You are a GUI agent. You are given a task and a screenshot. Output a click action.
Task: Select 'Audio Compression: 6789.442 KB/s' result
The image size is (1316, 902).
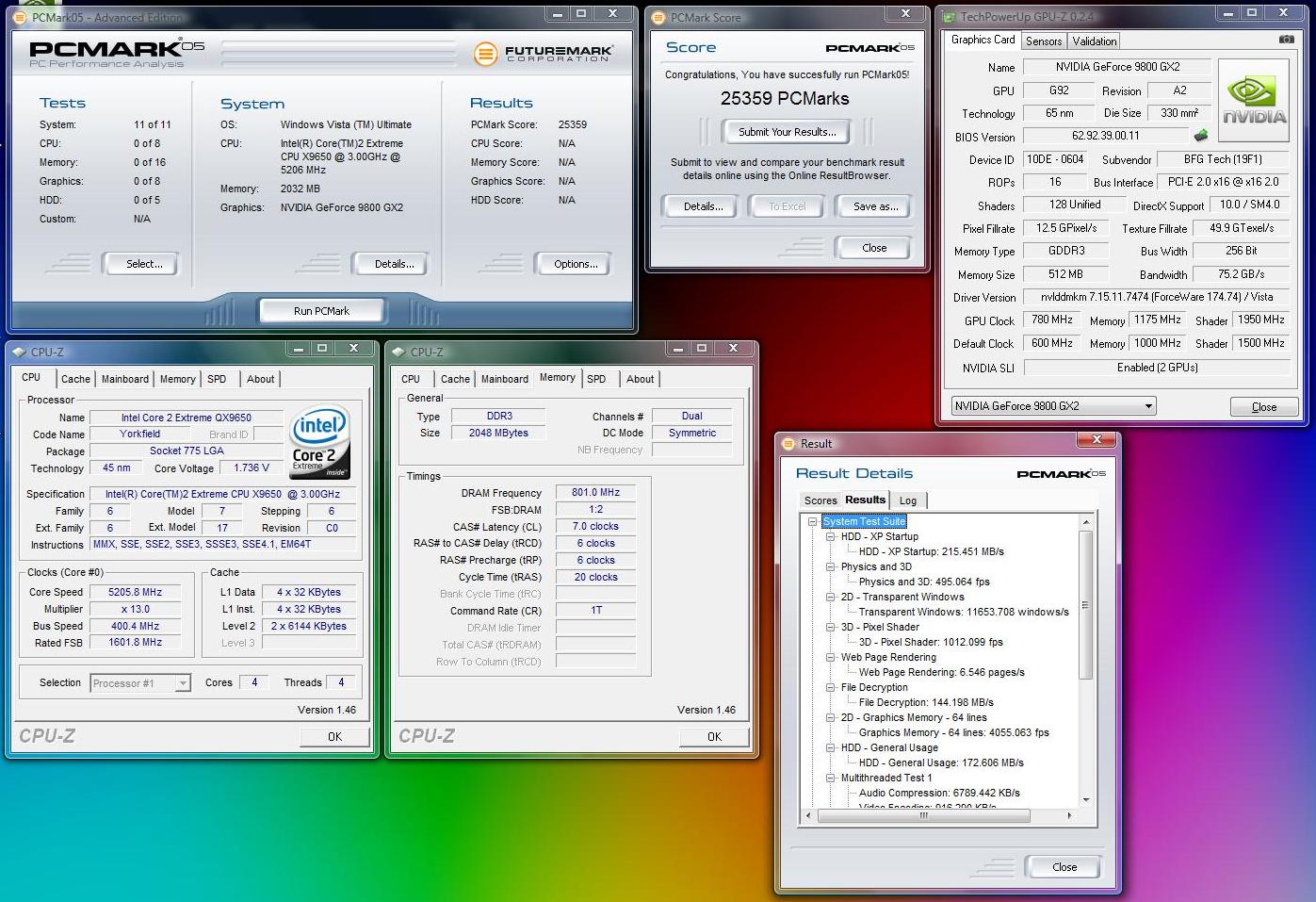coord(939,793)
